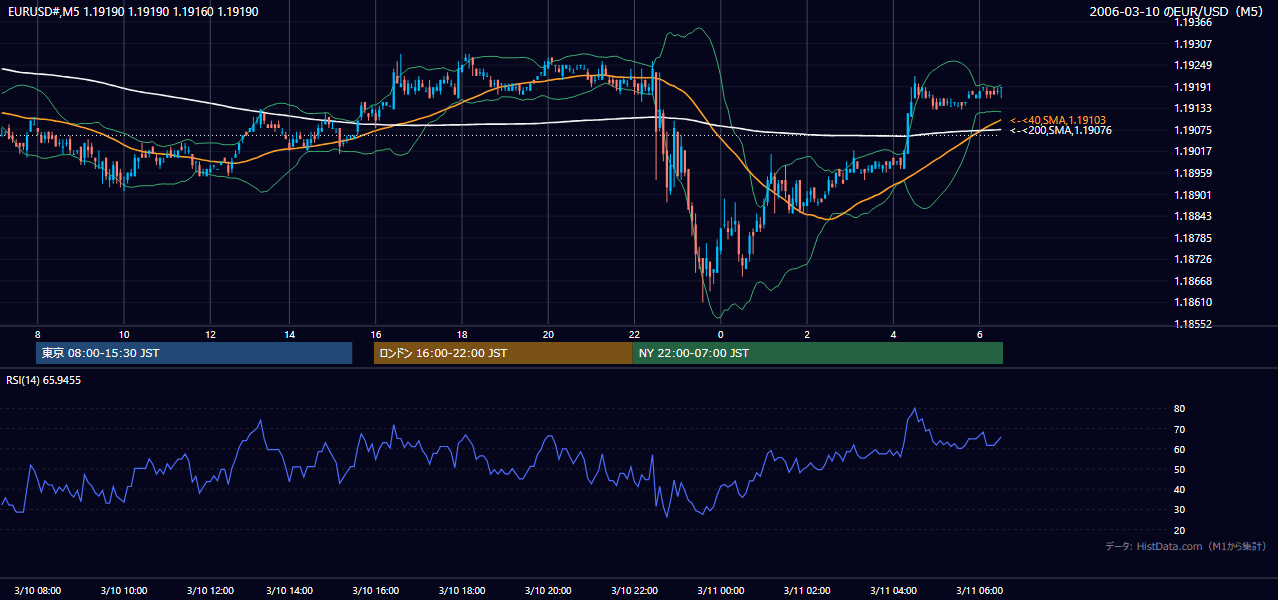
Task: Click the 3/10 16:00 bottom time label
Action: (x=376, y=590)
